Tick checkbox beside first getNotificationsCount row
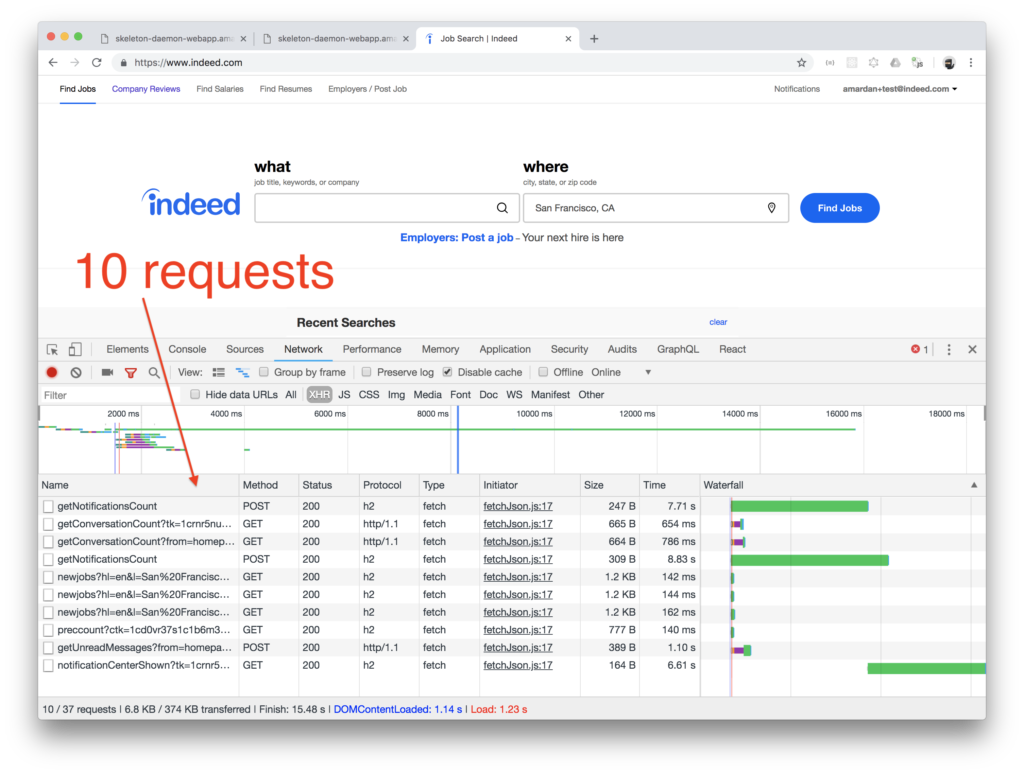 (48, 506)
